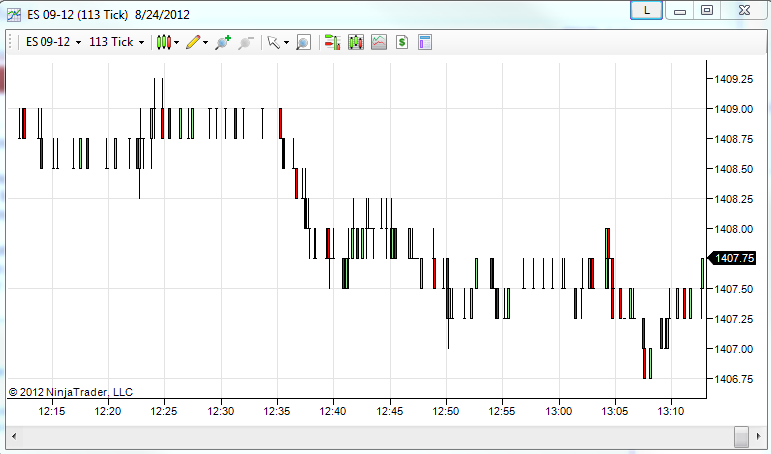Click the zoom in magnifier icon
Screen dimensions: 771x454
223,42
